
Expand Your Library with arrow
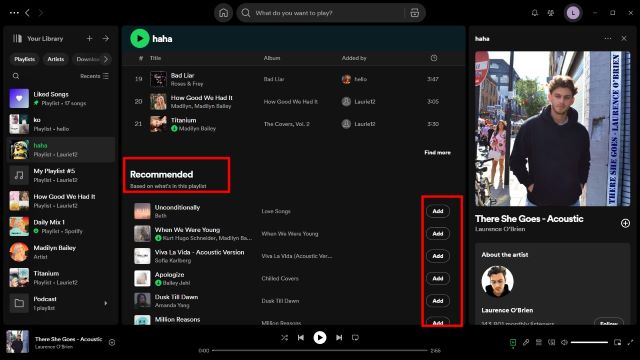tap(106, 38)
